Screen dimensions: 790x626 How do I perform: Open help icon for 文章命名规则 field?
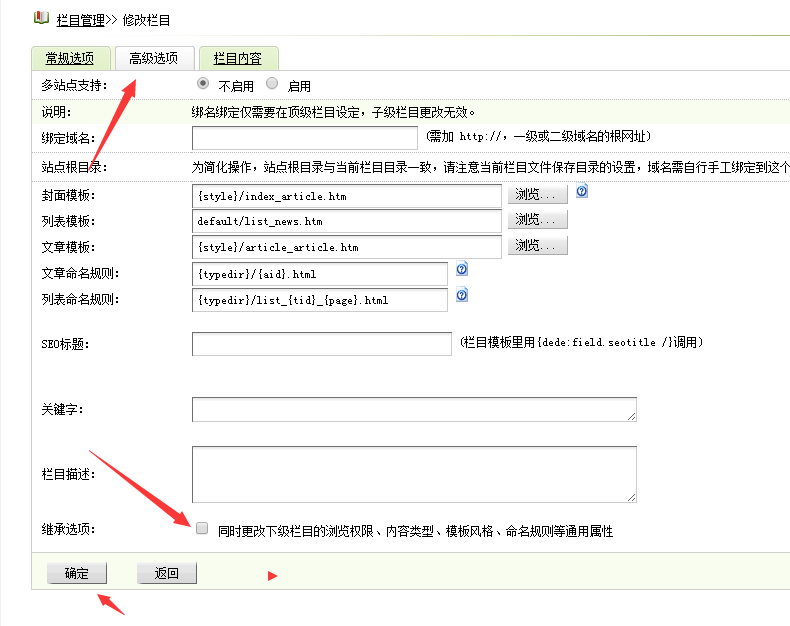(462, 269)
